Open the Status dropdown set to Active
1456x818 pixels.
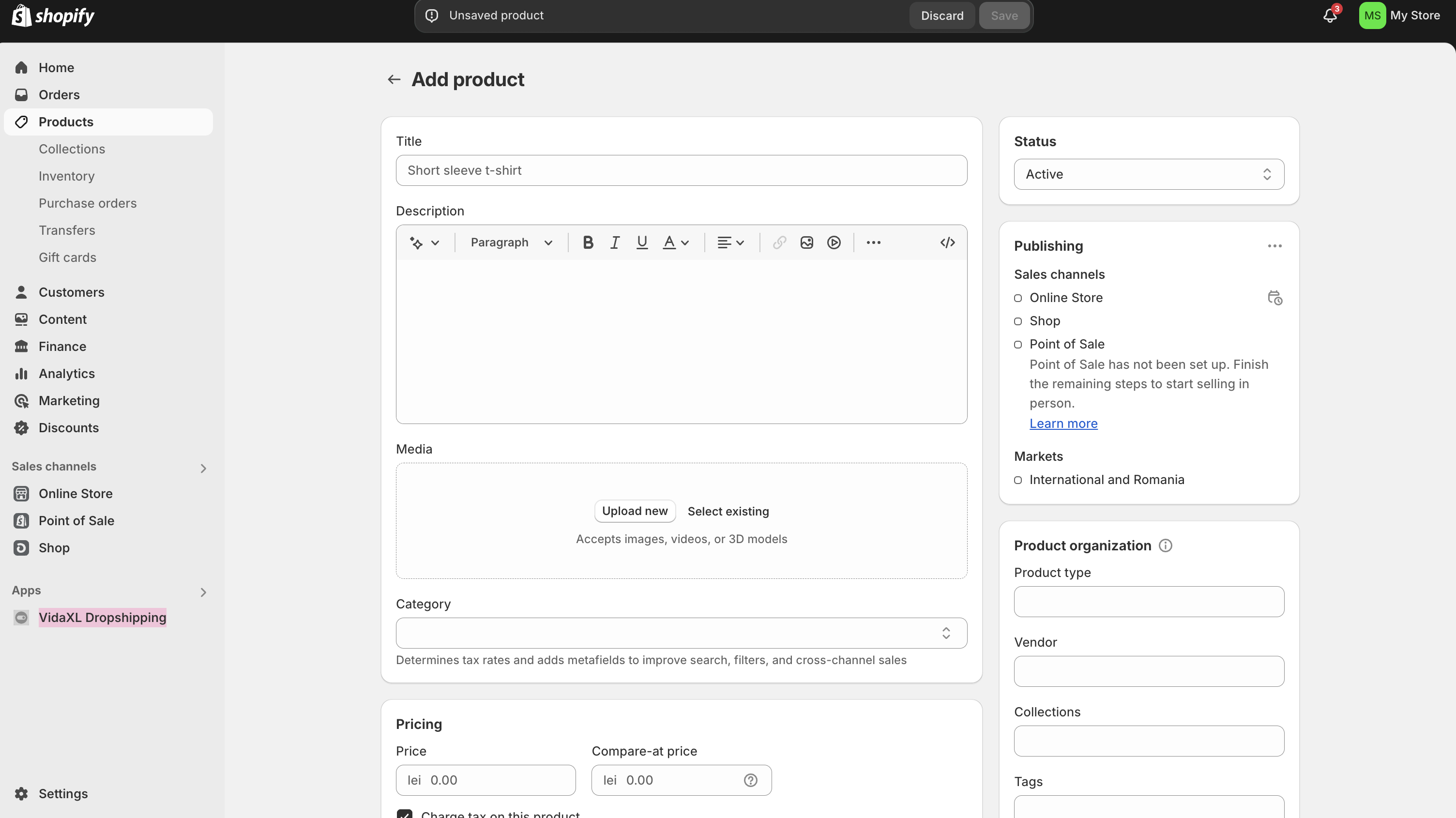coord(1149,174)
